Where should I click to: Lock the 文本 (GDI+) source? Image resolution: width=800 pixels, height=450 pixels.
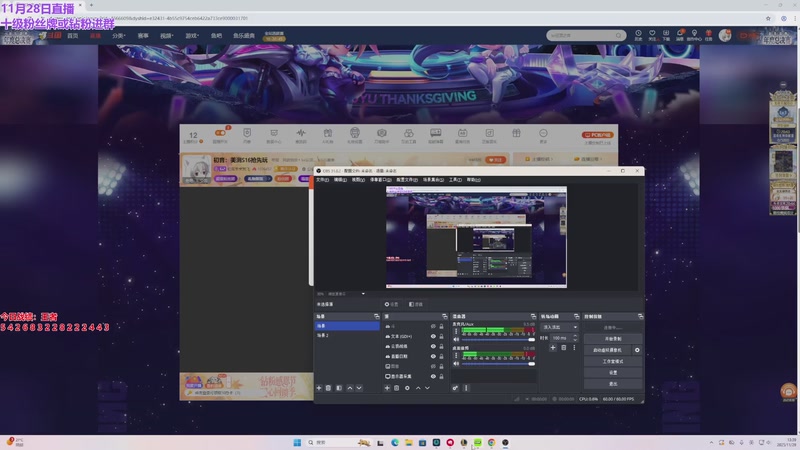click(442, 337)
